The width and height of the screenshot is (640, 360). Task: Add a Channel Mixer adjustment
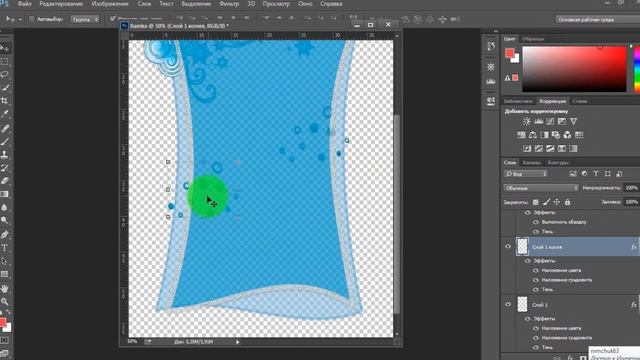point(567,135)
